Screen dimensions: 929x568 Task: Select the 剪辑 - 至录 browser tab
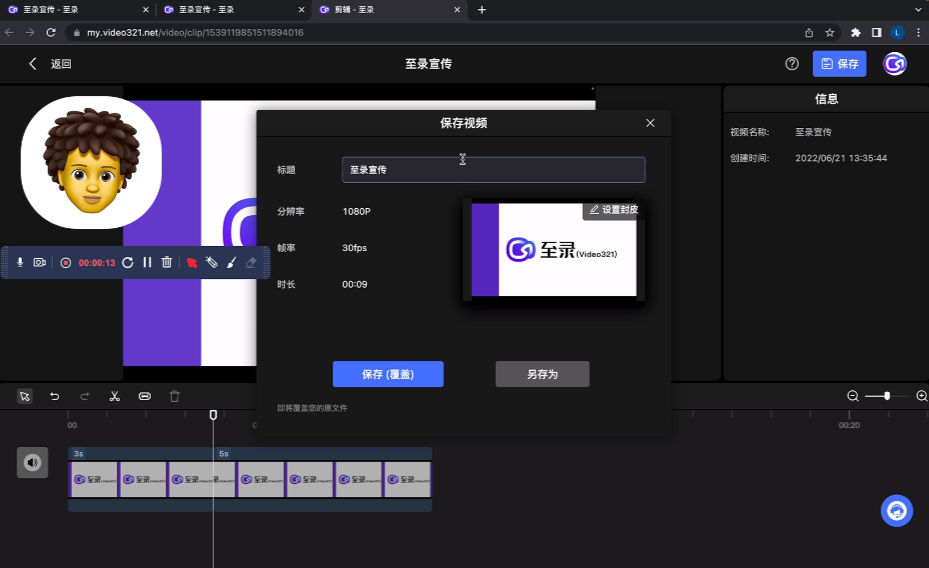pyautogui.click(x=390, y=9)
